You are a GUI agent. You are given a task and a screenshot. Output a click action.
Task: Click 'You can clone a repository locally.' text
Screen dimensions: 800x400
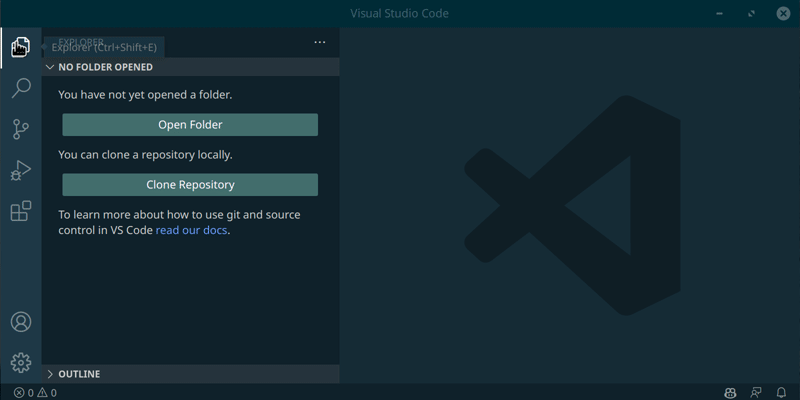145,155
